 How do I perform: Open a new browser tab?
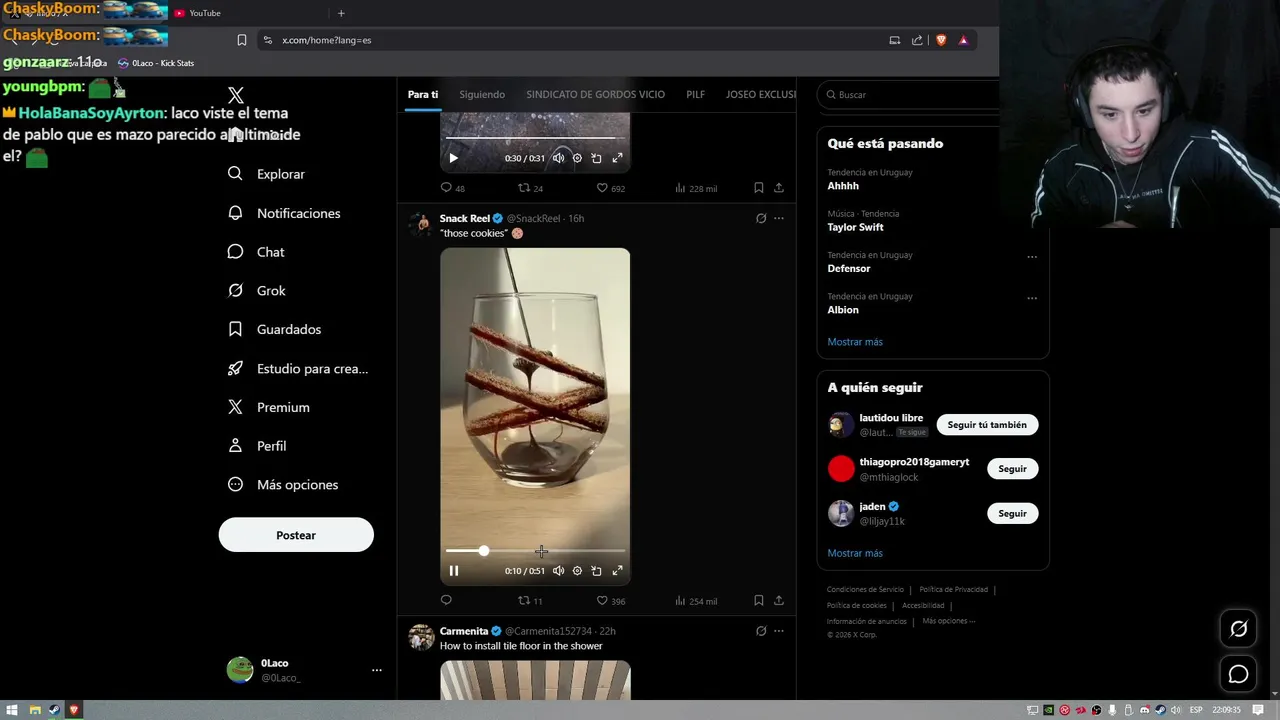(x=341, y=13)
